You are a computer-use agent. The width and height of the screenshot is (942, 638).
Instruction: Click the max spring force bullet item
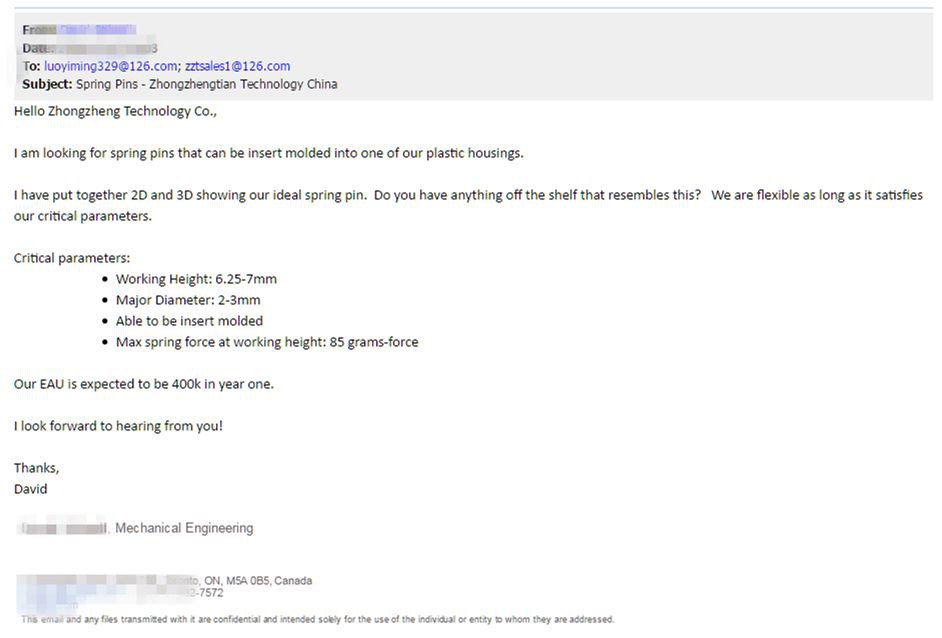click(267, 342)
